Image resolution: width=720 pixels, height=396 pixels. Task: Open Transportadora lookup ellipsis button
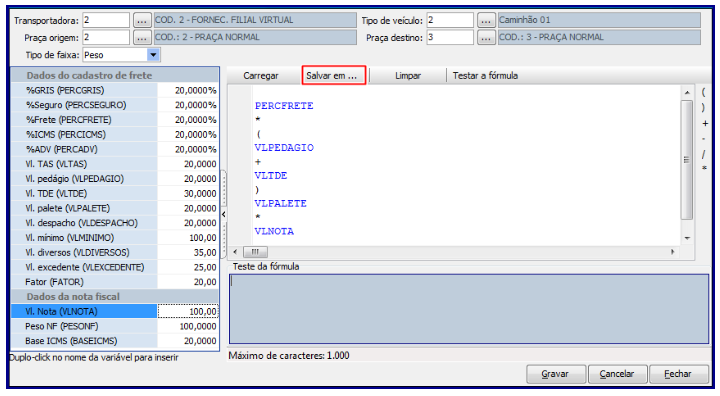click(142, 20)
